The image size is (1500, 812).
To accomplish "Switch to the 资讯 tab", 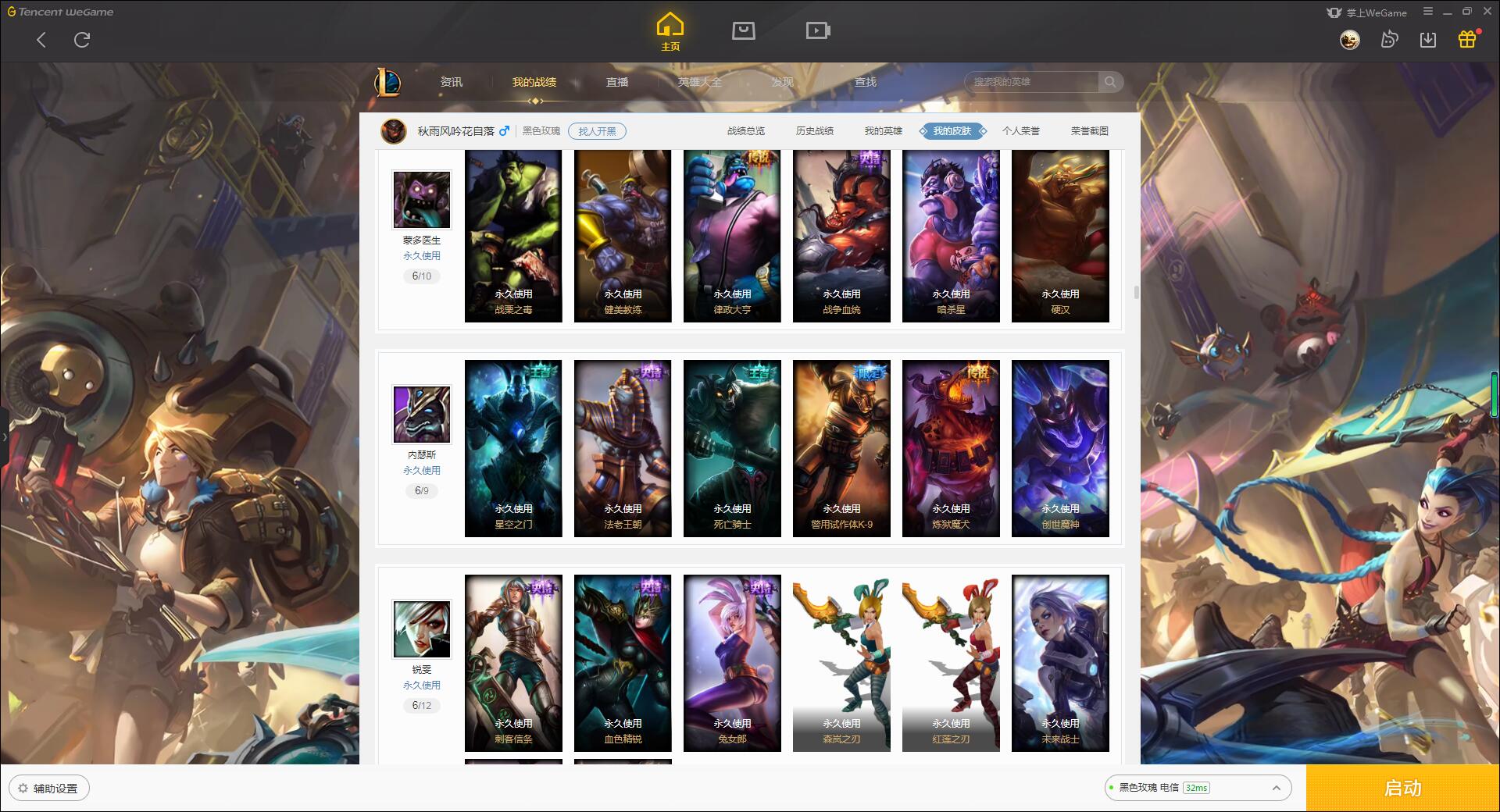I will pos(452,82).
